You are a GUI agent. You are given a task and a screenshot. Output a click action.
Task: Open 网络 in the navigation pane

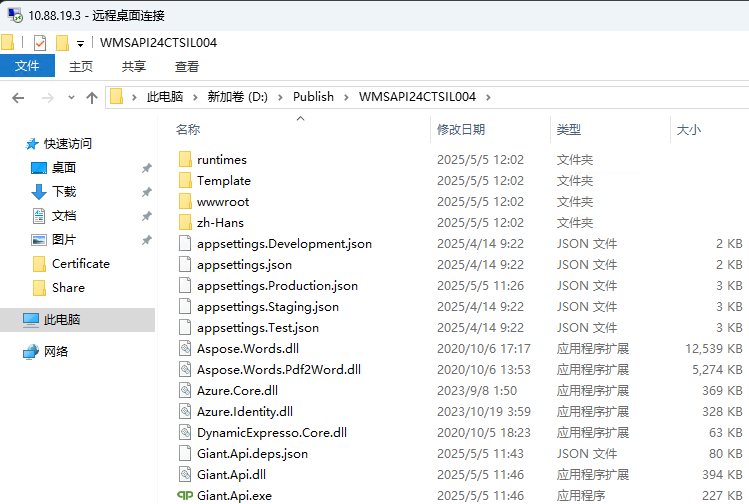pyautogui.click(x=56, y=352)
